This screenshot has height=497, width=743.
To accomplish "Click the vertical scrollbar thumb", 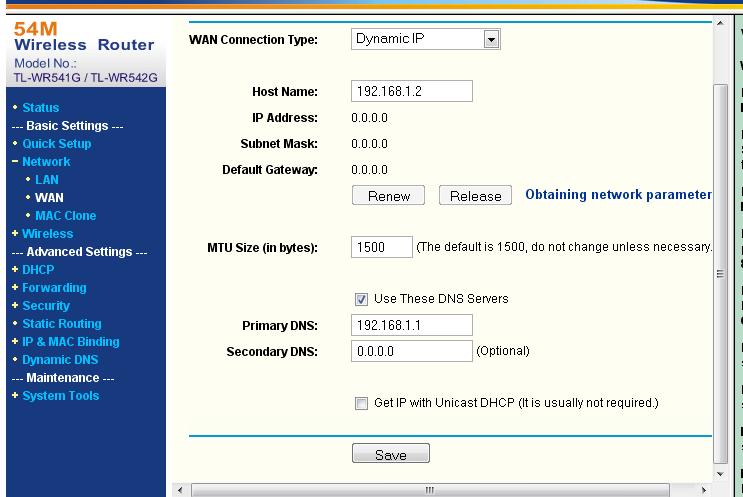I will [720, 274].
